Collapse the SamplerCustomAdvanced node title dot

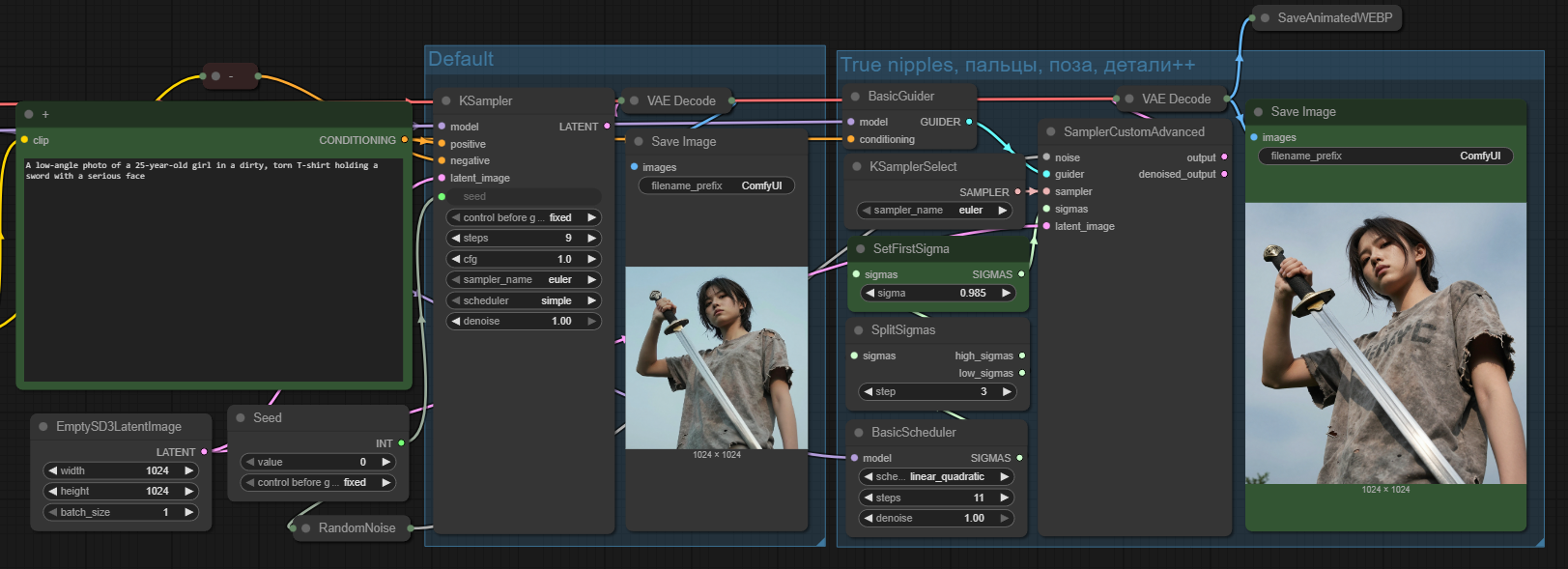(1051, 132)
